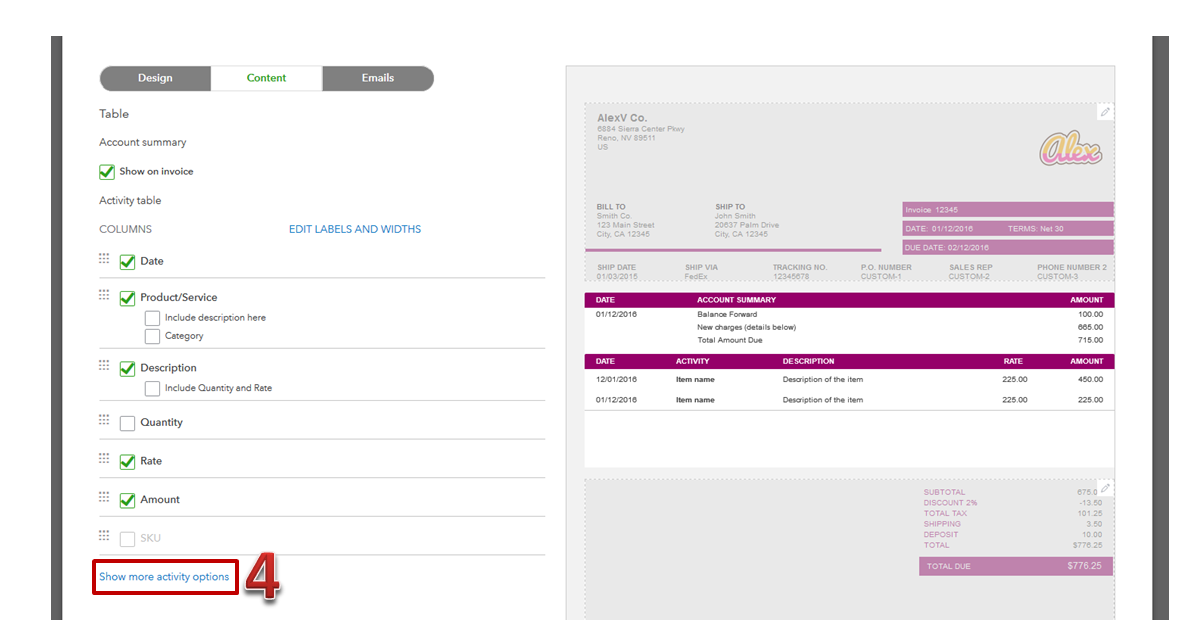The height and width of the screenshot is (620, 1188).
Task: Click Show more activity options
Action: pyautogui.click(x=164, y=577)
